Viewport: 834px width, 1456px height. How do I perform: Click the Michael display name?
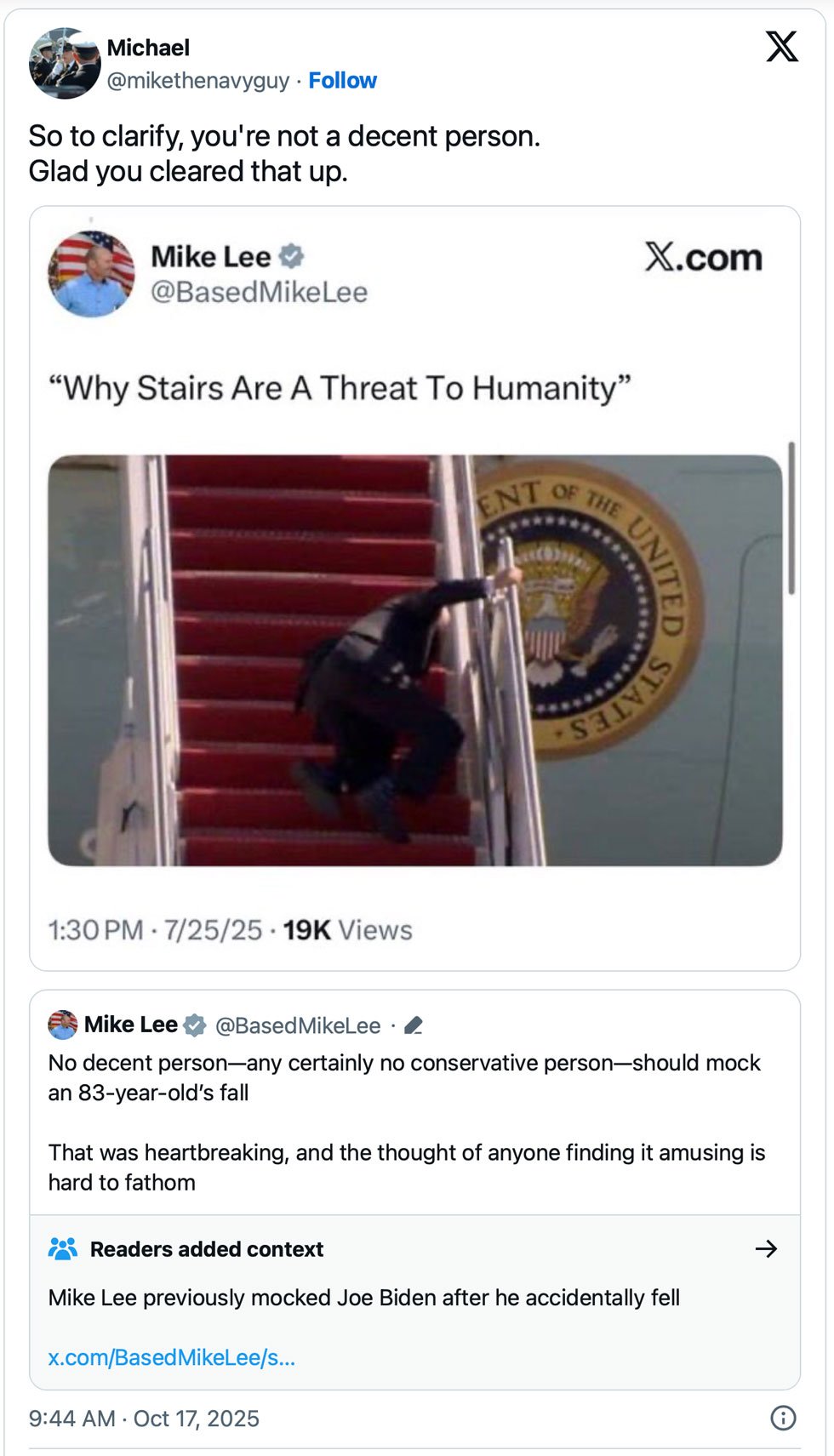point(148,48)
